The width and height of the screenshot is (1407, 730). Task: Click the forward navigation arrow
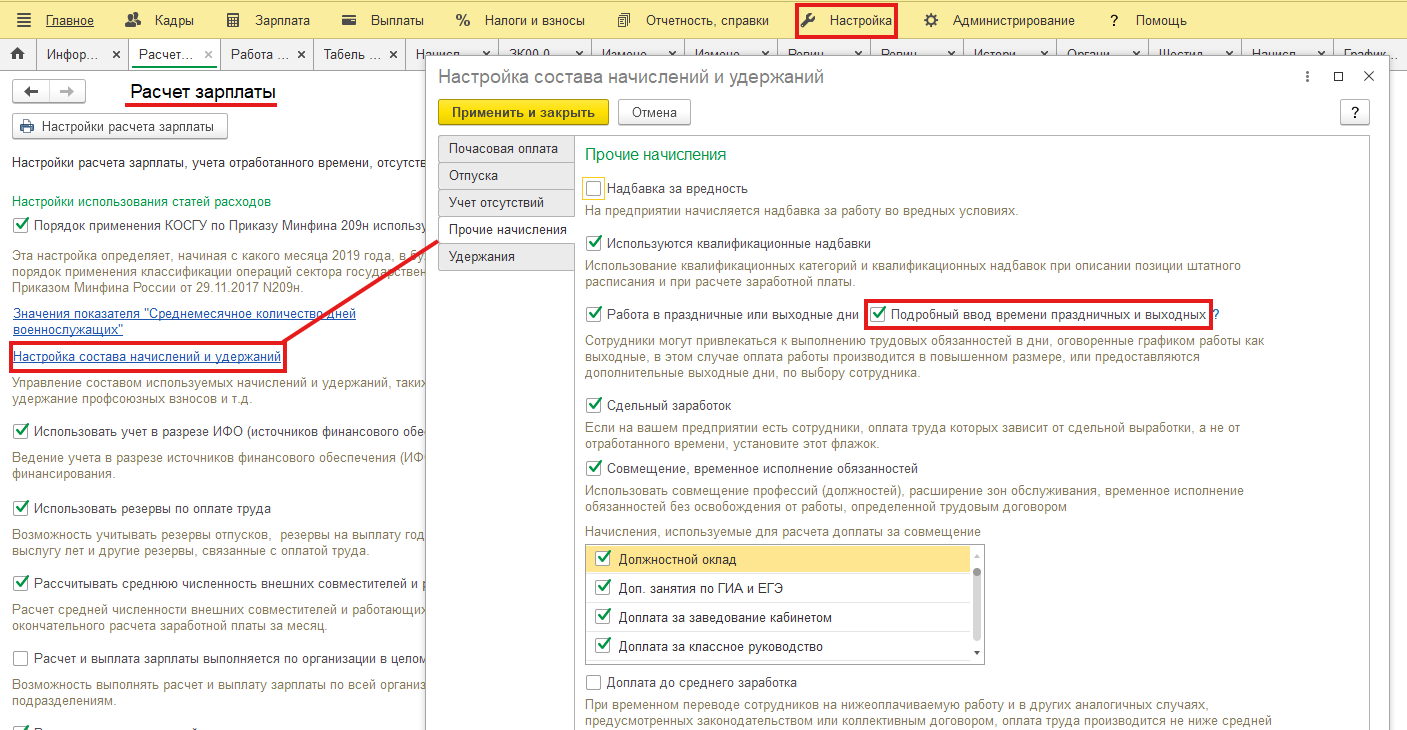click(67, 91)
